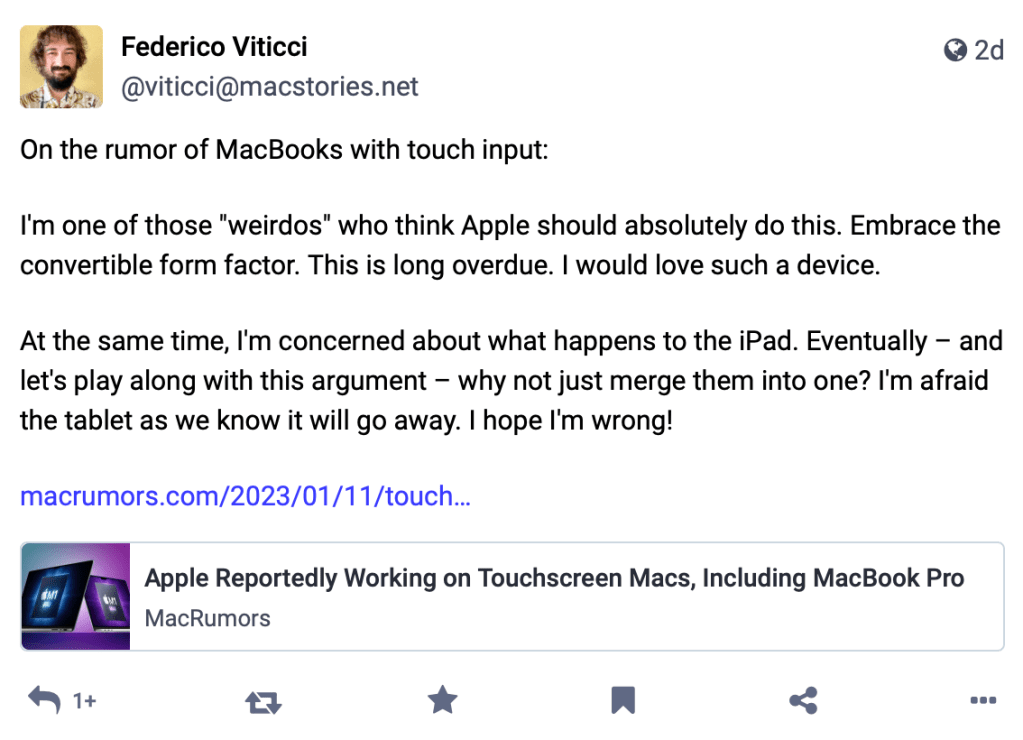Click the MacRumors source label
The image size is (1023, 740).
pyautogui.click(x=207, y=618)
